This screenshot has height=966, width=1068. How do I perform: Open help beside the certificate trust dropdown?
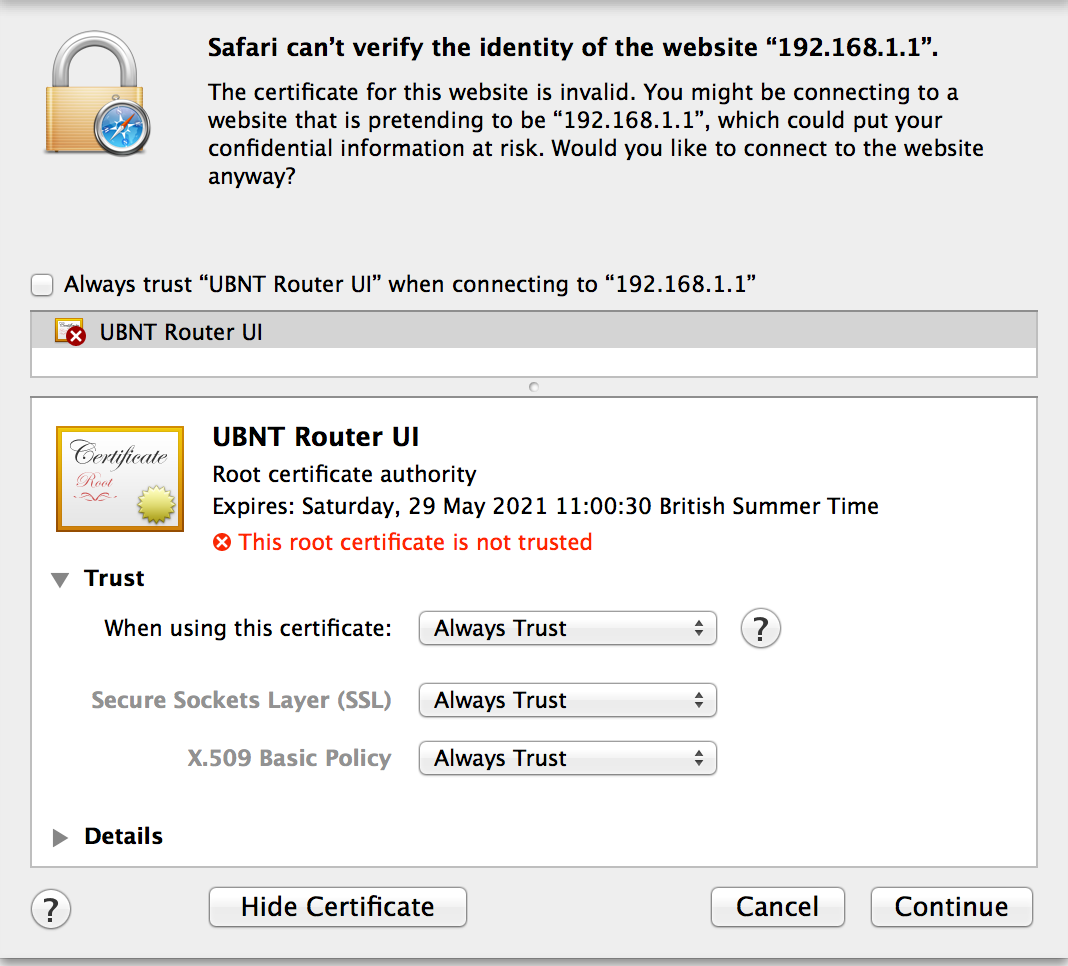click(760, 629)
